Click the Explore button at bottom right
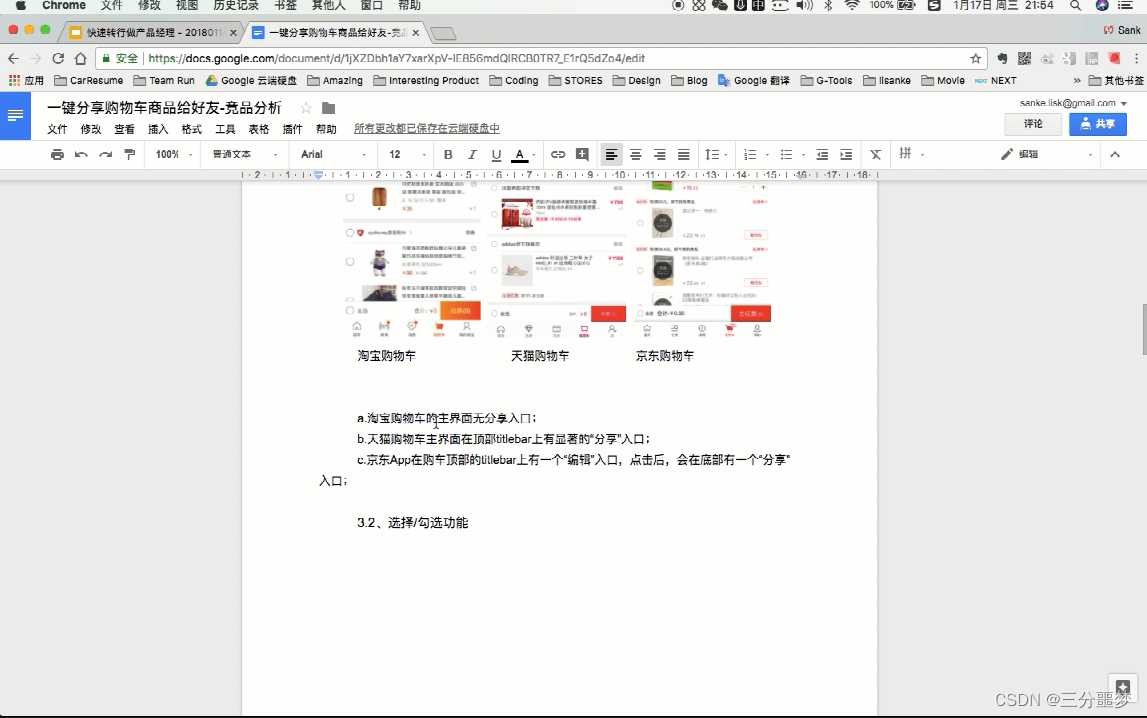 [1123, 687]
